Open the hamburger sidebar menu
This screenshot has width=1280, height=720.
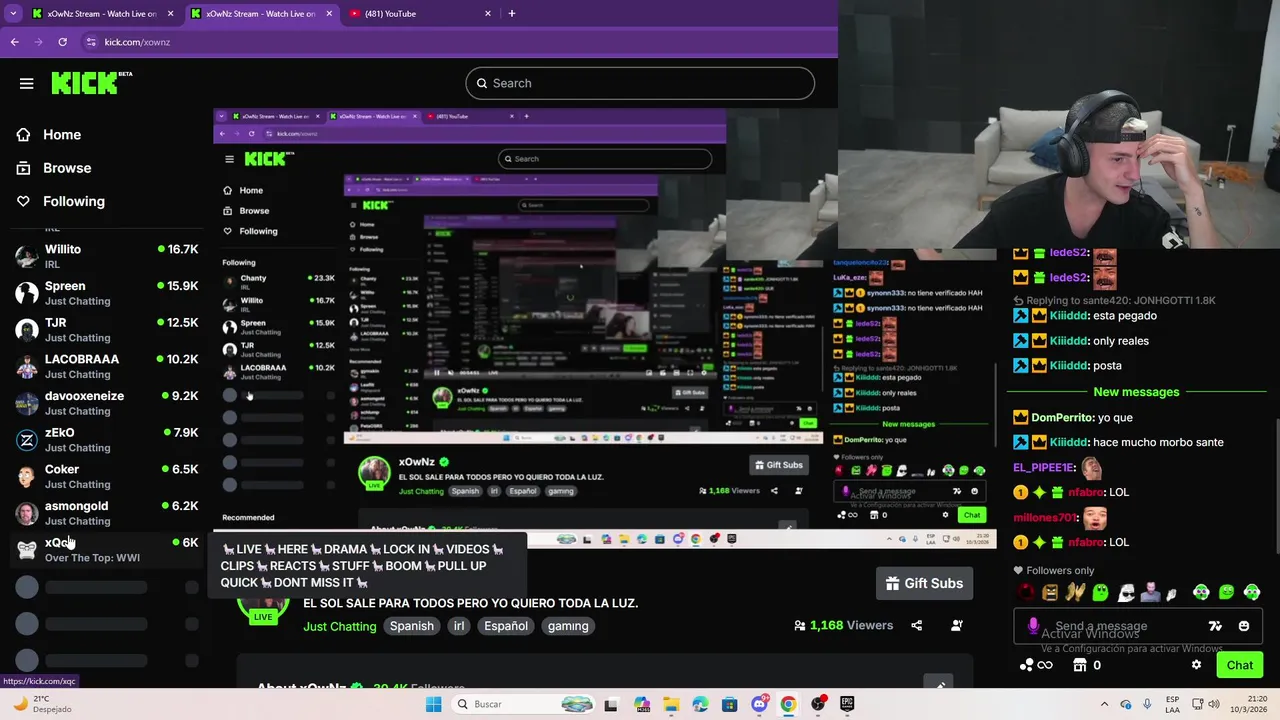click(x=27, y=84)
